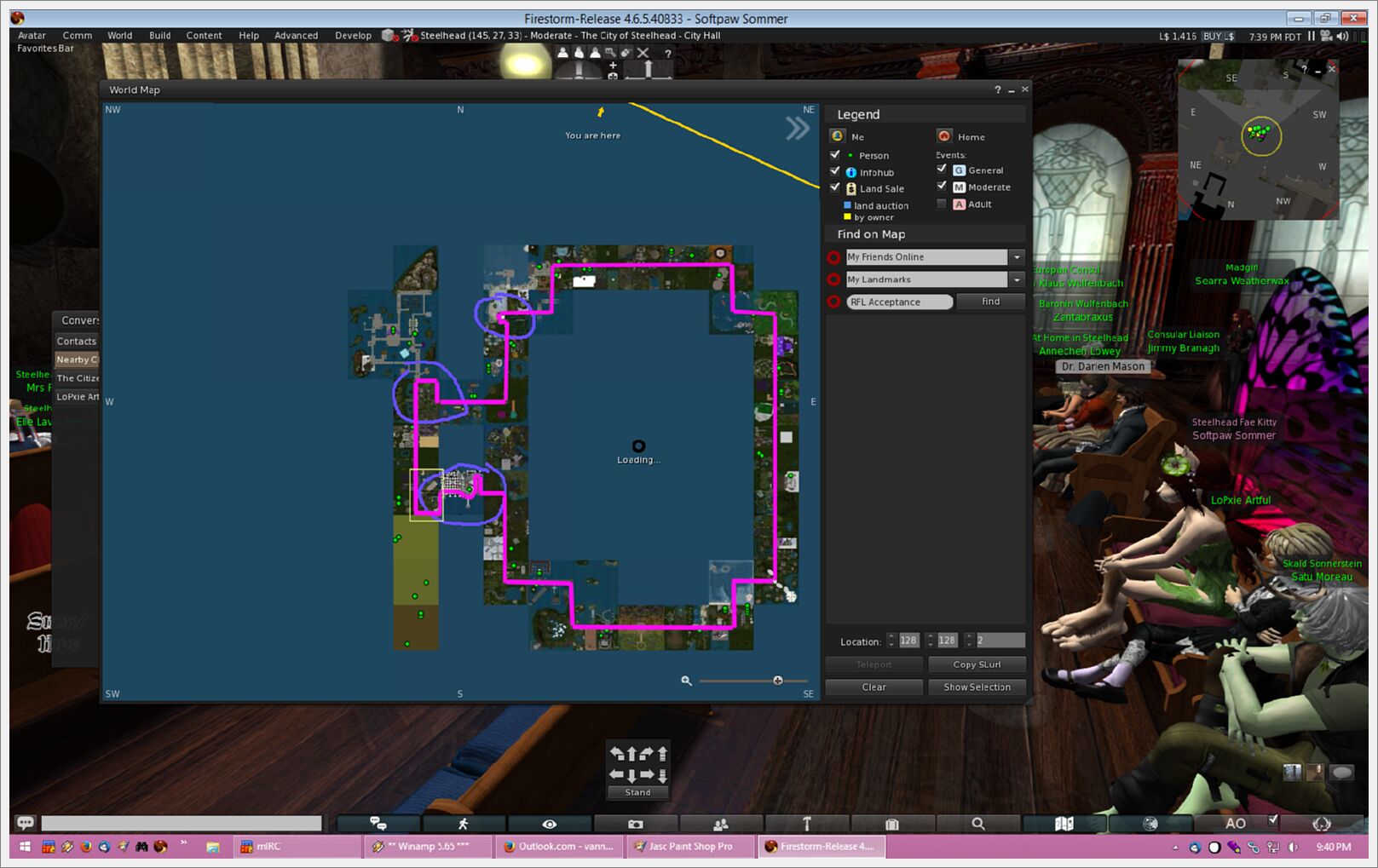Screen dimensions: 1378x868
Task: Toggle the run/walk toolbar icon
Action: point(464,824)
